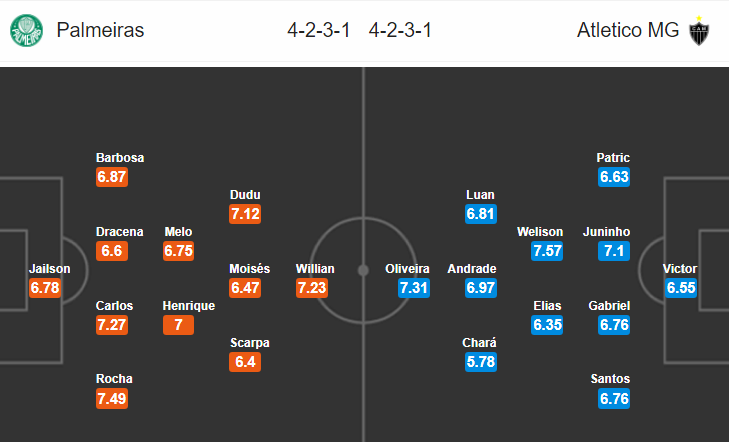Open the Scarpa player name
Screen dimensions: 729x442
(250, 343)
